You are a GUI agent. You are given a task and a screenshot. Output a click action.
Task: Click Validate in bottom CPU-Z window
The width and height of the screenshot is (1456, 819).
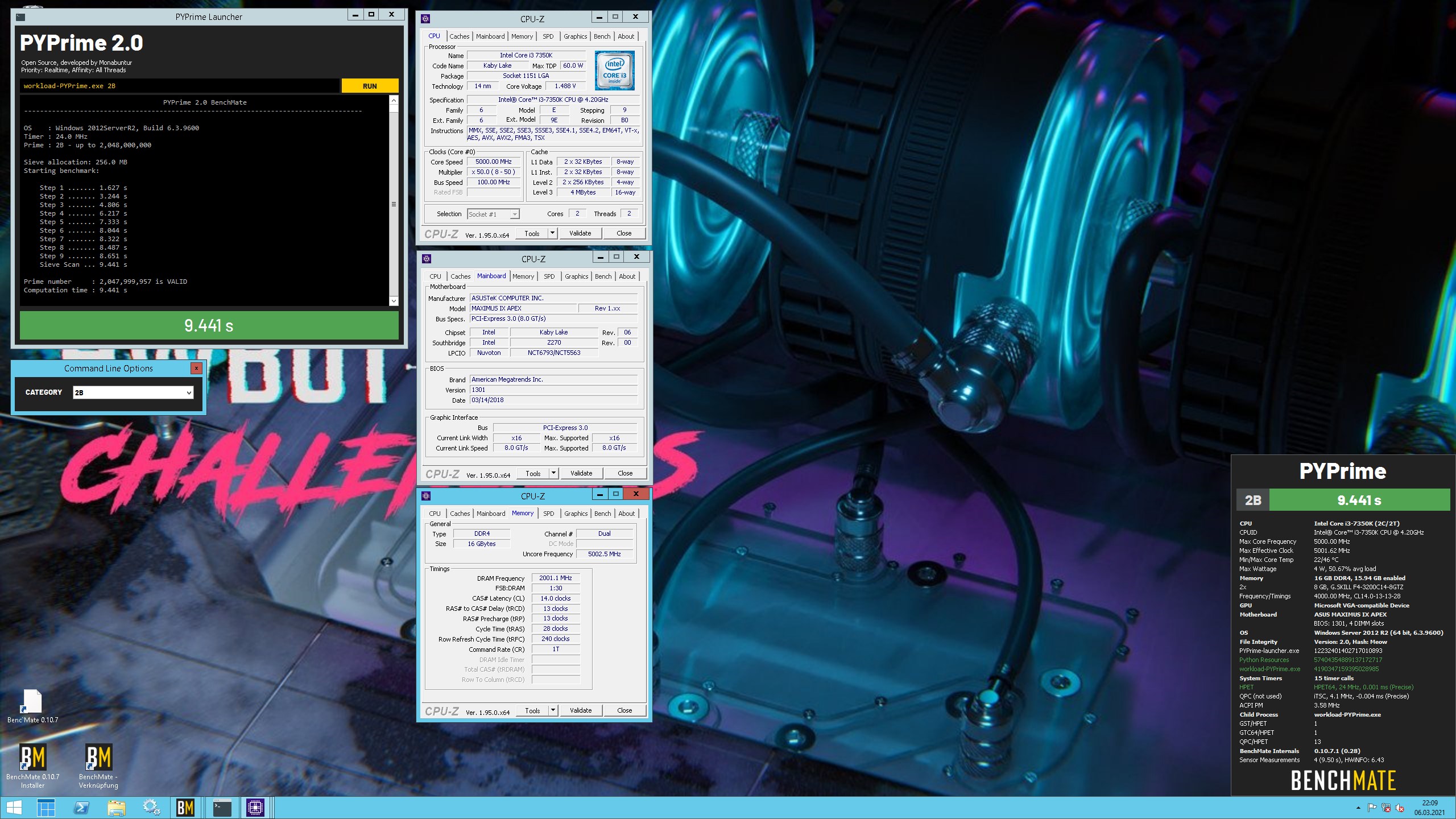point(581,710)
